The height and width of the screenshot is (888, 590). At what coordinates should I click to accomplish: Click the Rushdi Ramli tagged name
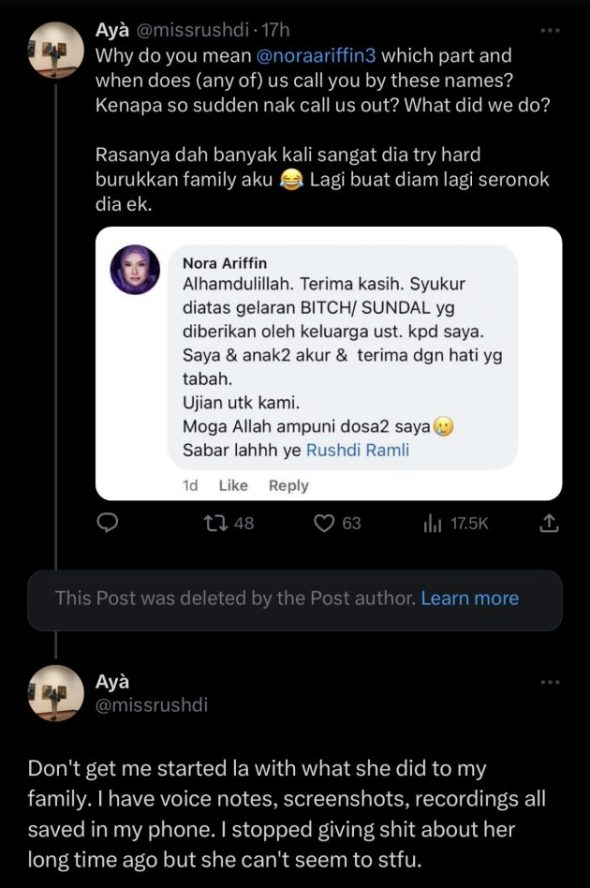[x=357, y=450]
